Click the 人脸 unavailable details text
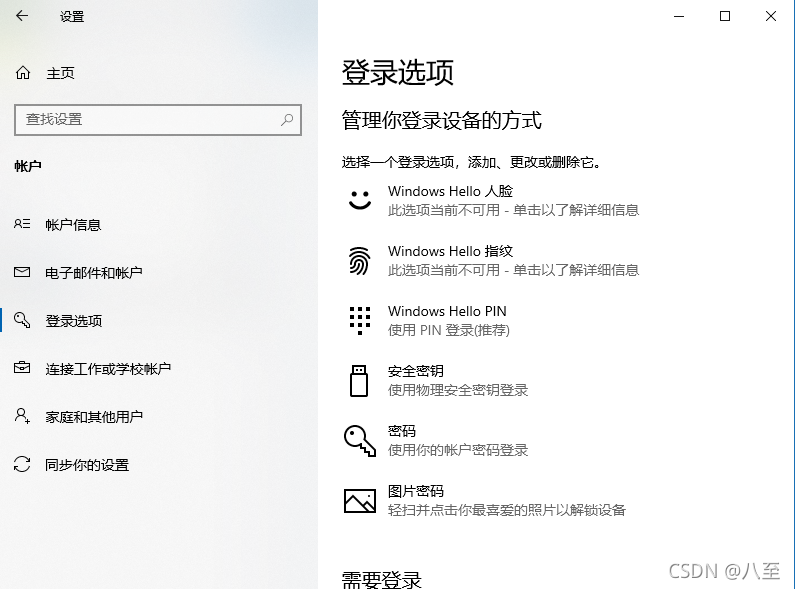The height and width of the screenshot is (589, 795). (x=513, y=210)
